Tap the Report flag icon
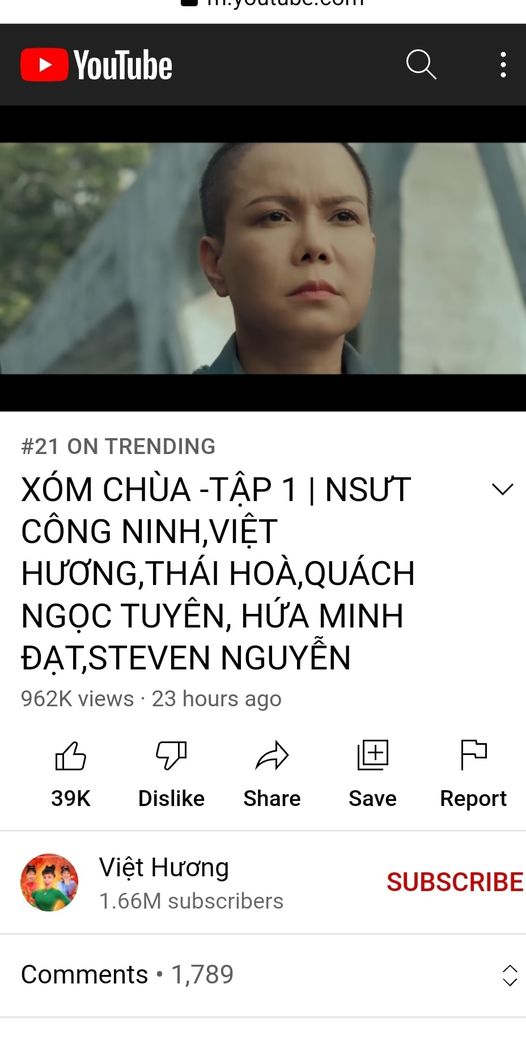This screenshot has width=526, height=1039. (473, 755)
